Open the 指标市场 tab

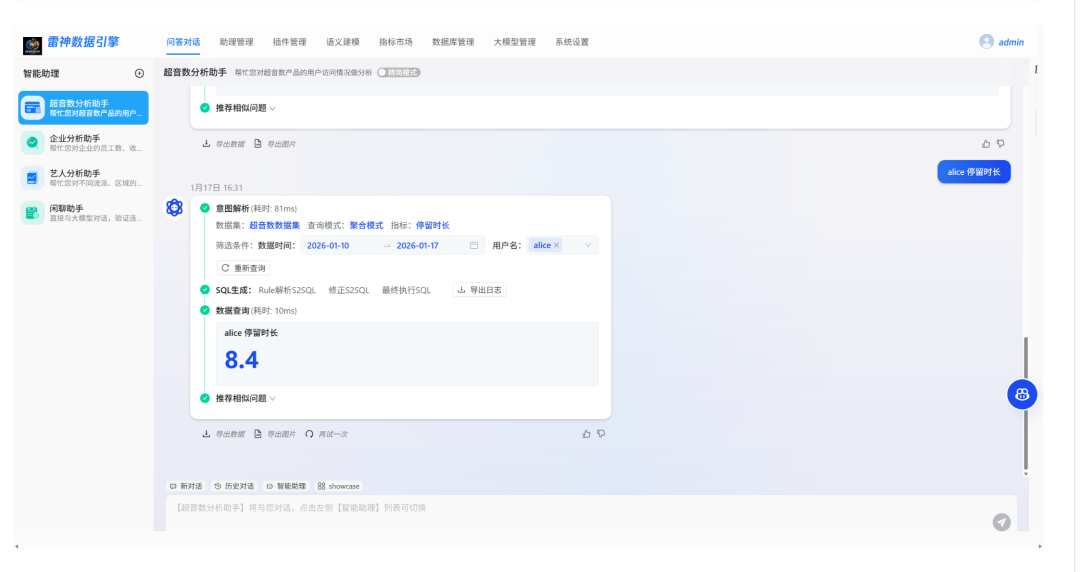(x=395, y=42)
